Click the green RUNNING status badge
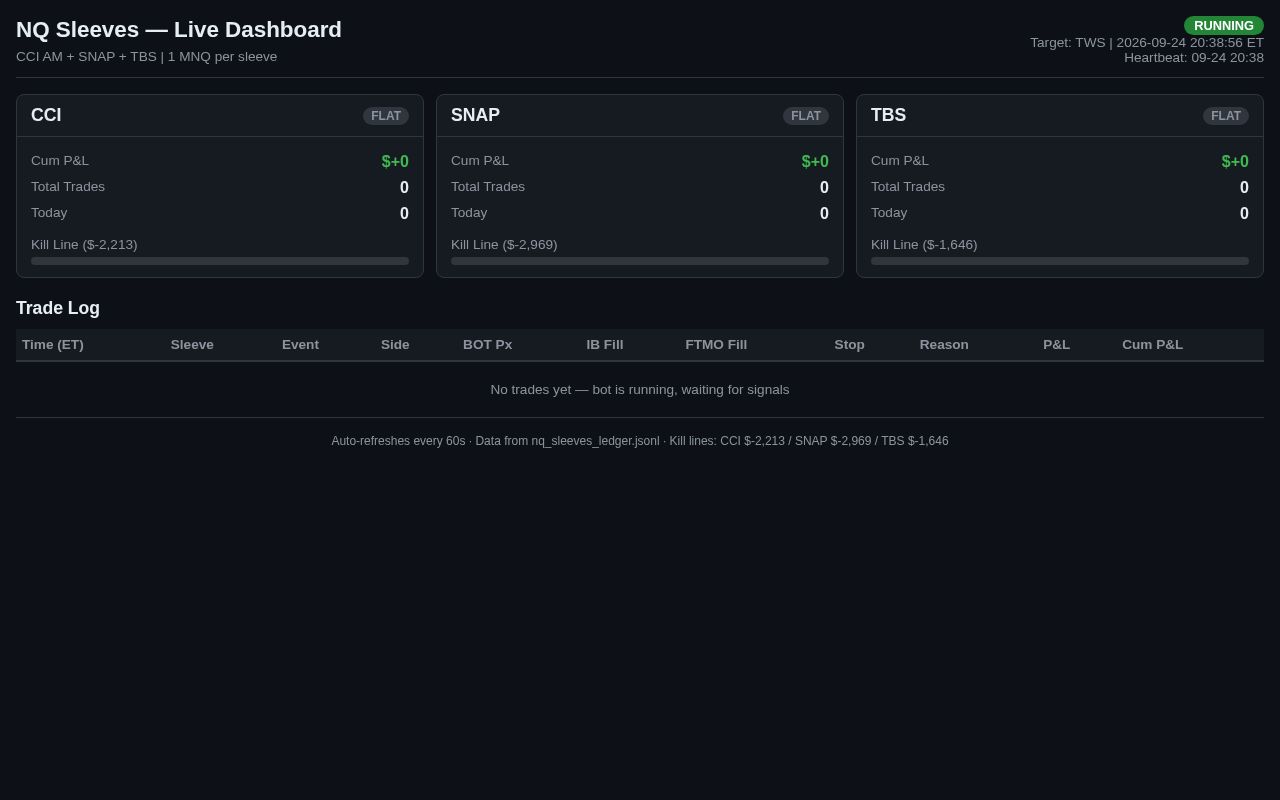The width and height of the screenshot is (1280, 800). (1224, 26)
